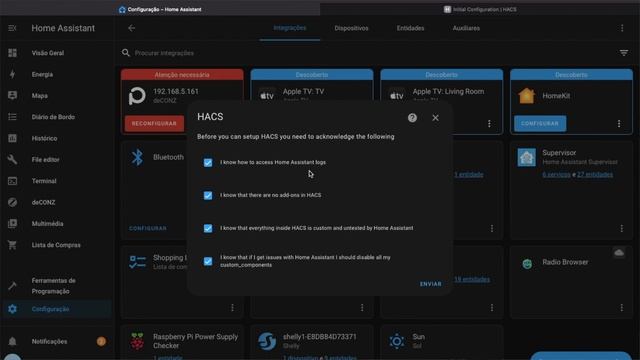Image resolution: width=640 pixels, height=360 pixels.
Task: Click the notification count badge
Action: 101,341
